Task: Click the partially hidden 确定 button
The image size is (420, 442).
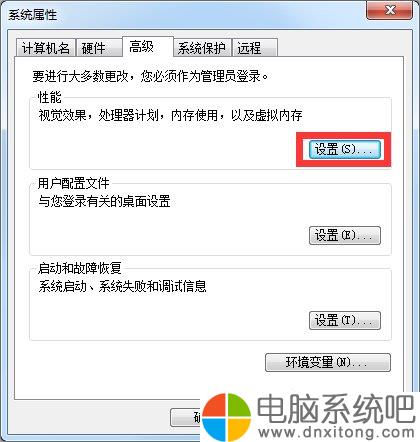Action: tap(185, 417)
